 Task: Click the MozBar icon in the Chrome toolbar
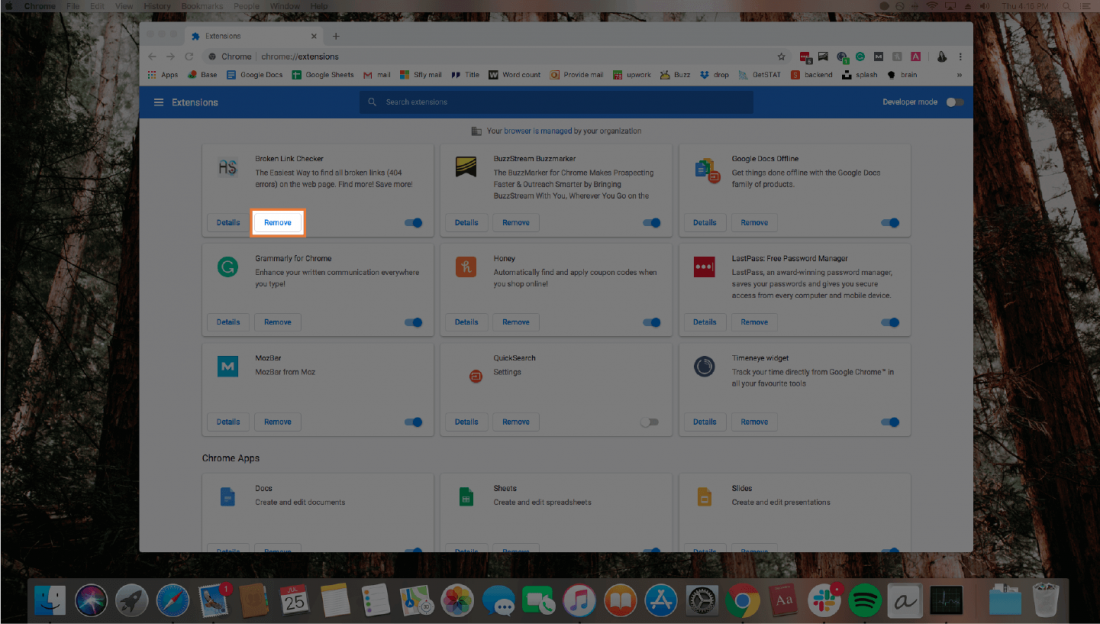point(878,56)
